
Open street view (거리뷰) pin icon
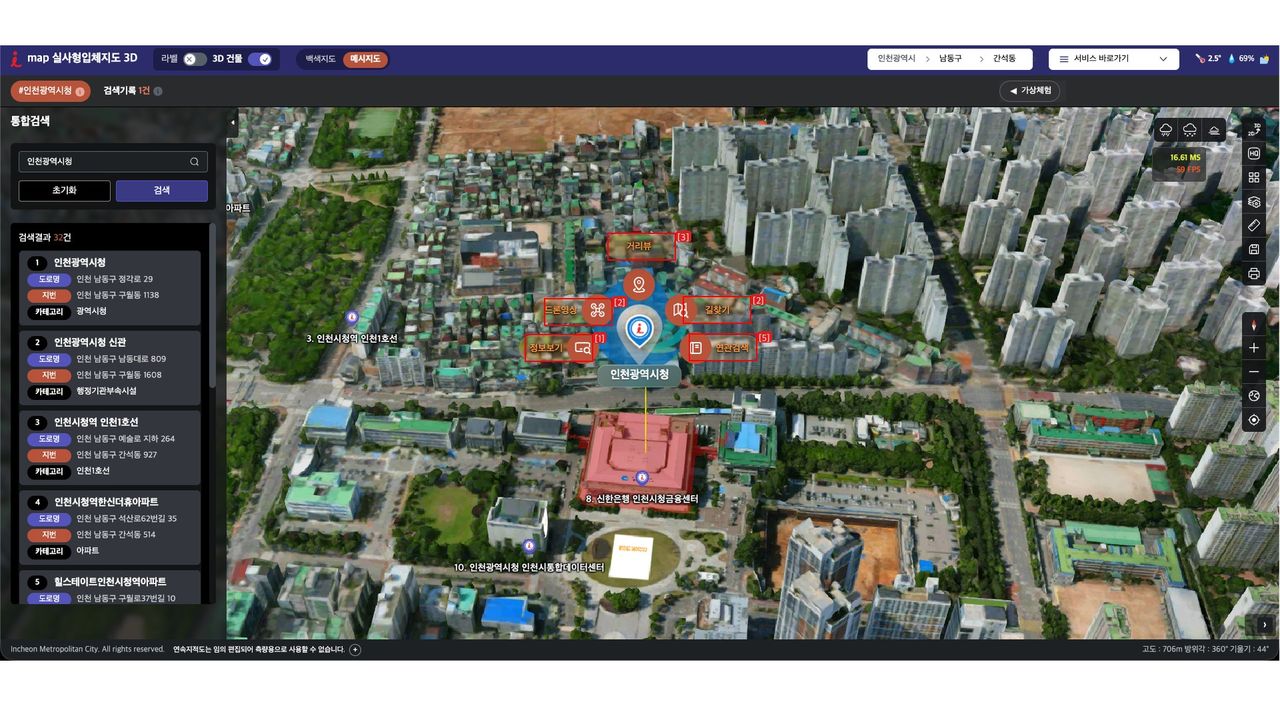pyautogui.click(x=639, y=285)
